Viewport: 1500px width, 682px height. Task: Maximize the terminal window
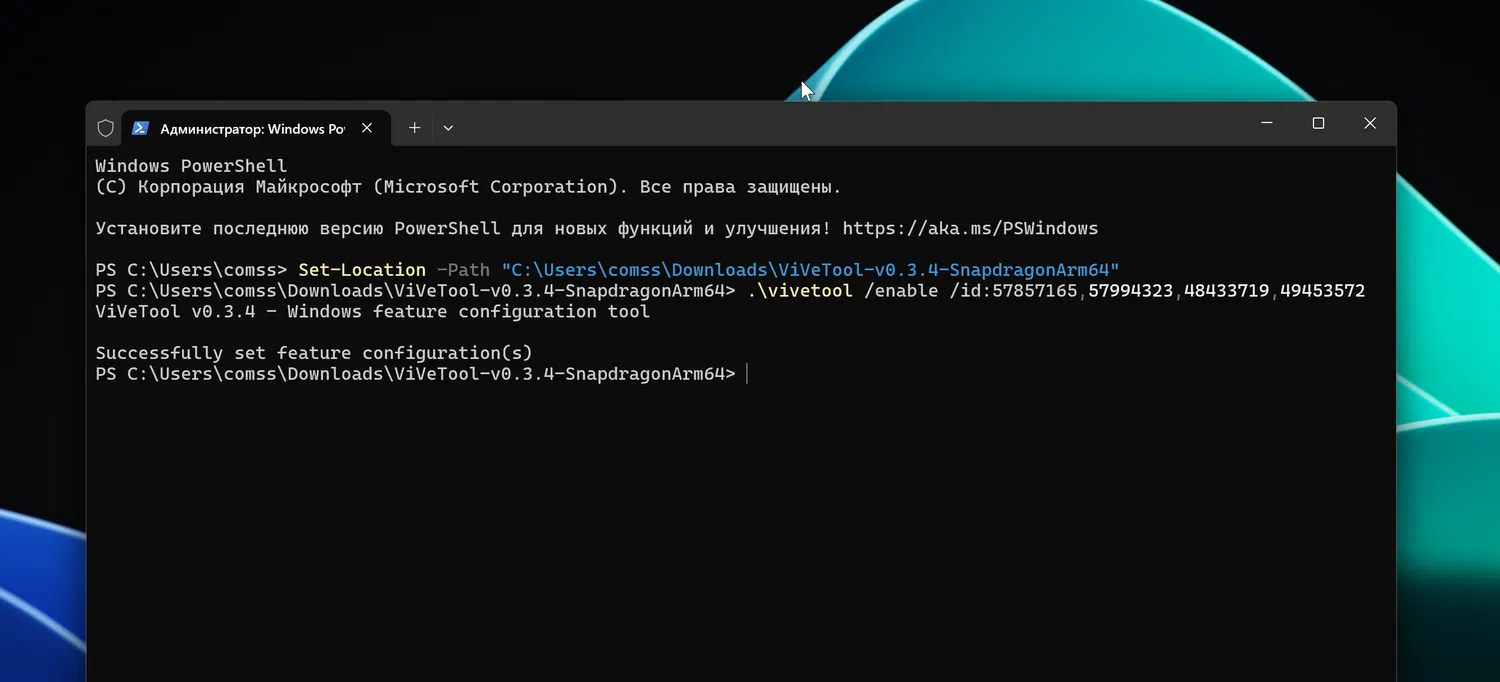[1318, 123]
